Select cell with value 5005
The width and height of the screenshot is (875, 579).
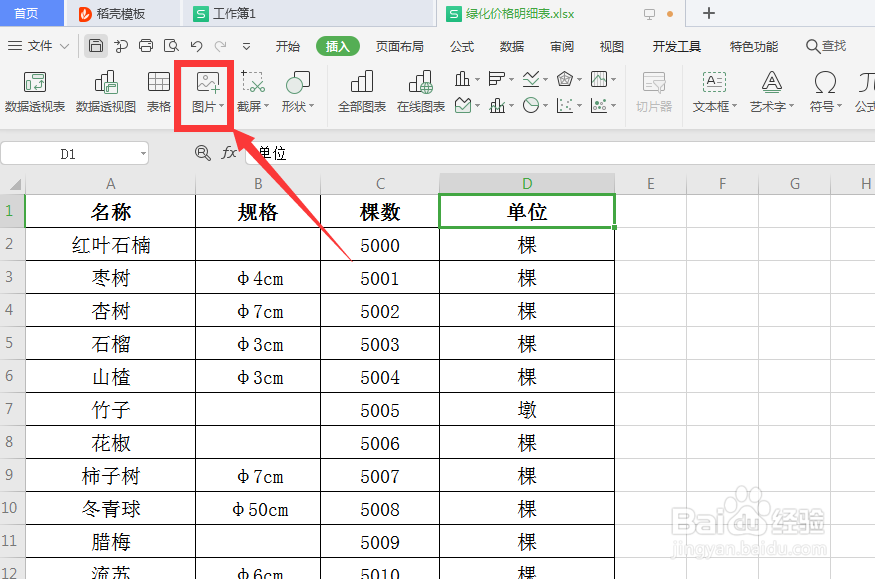click(x=380, y=410)
